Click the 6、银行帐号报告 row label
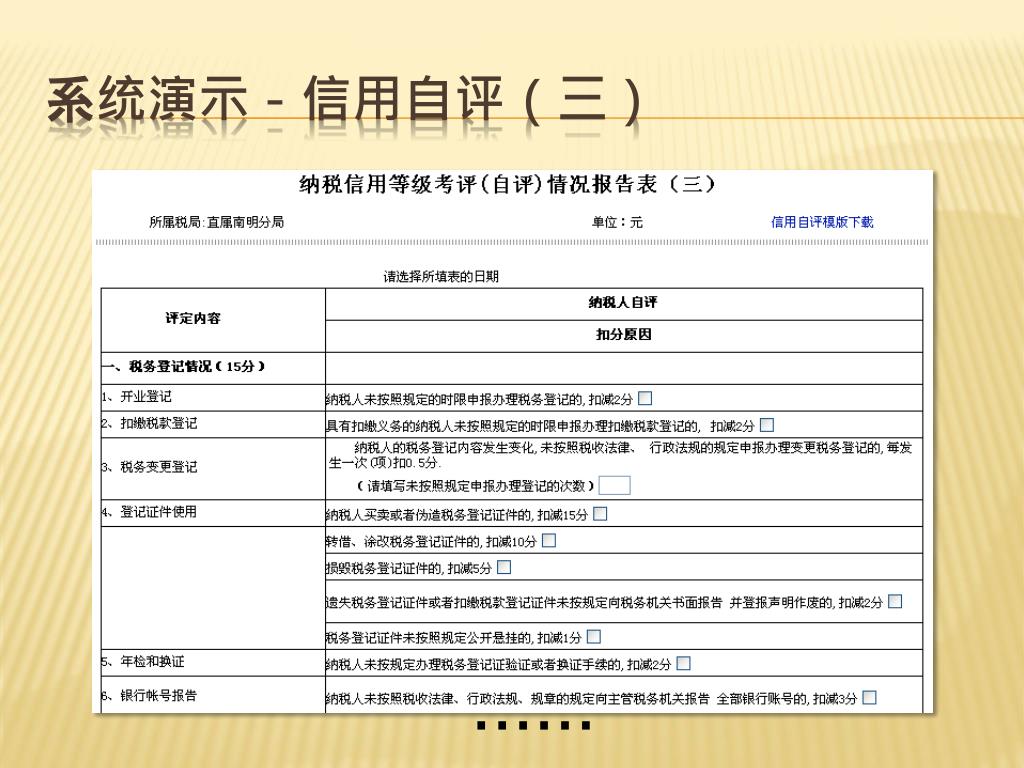 [x=149, y=696]
